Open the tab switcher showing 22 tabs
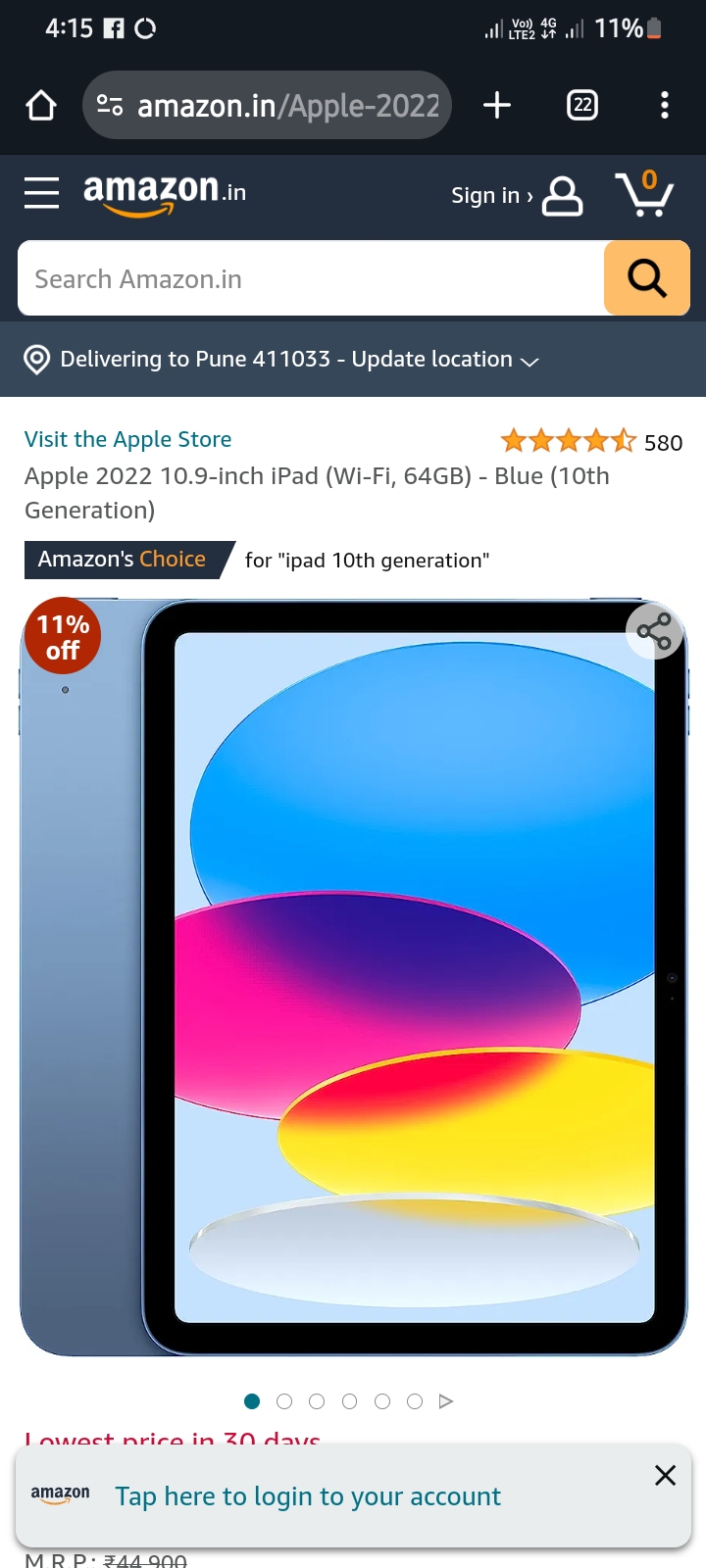706x1568 pixels. click(582, 105)
